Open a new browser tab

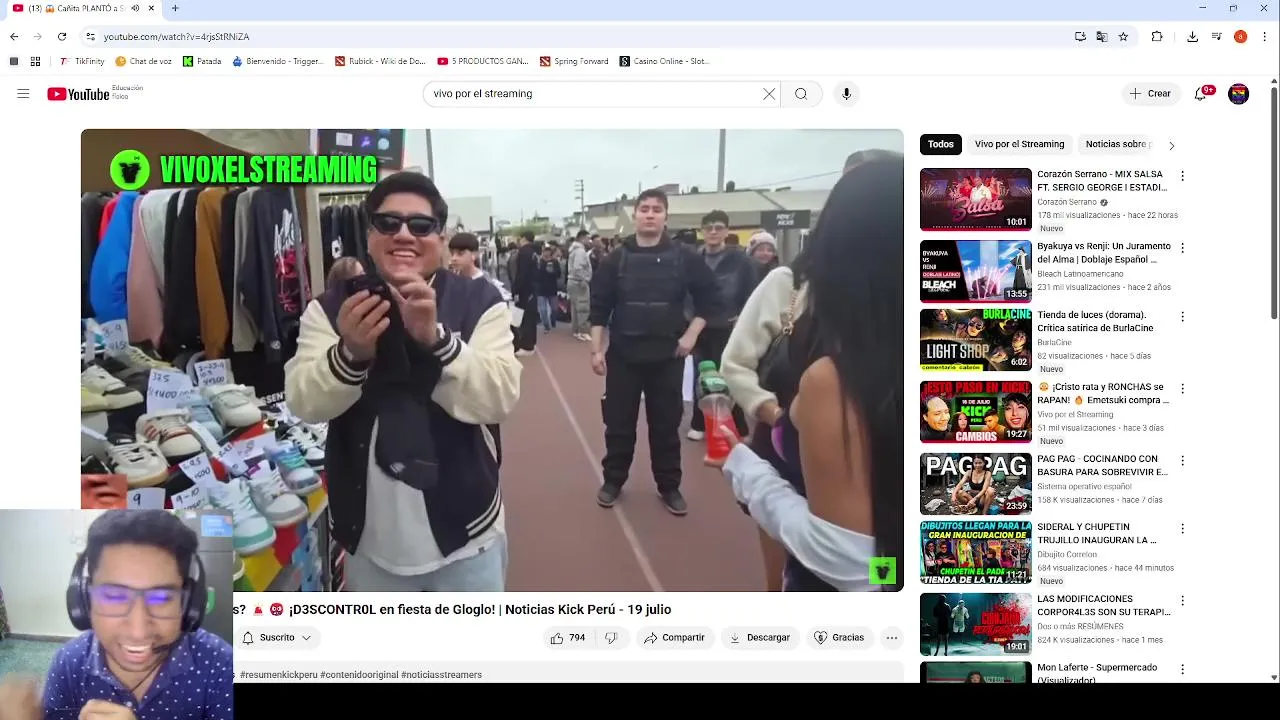pos(175,8)
